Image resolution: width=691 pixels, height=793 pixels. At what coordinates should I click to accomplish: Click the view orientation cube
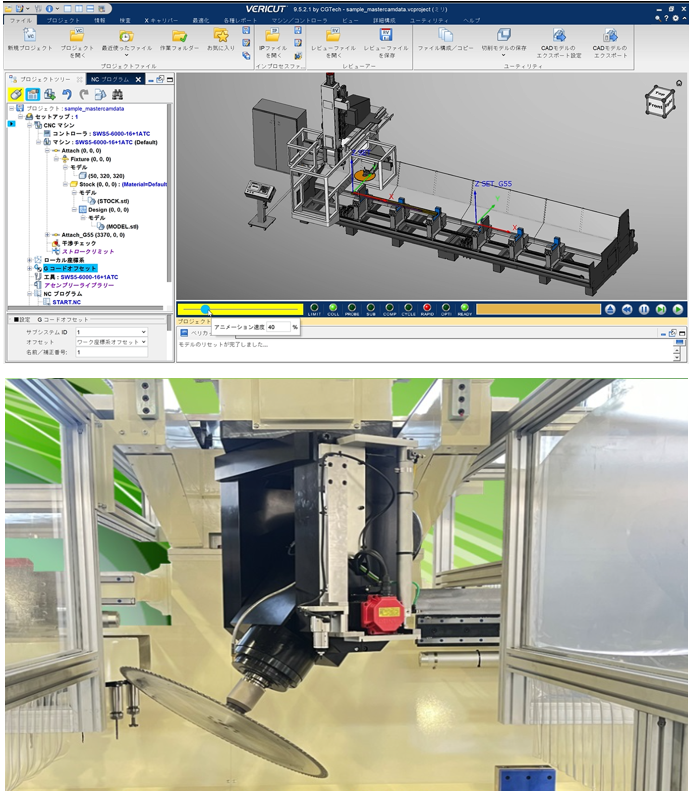(x=660, y=101)
